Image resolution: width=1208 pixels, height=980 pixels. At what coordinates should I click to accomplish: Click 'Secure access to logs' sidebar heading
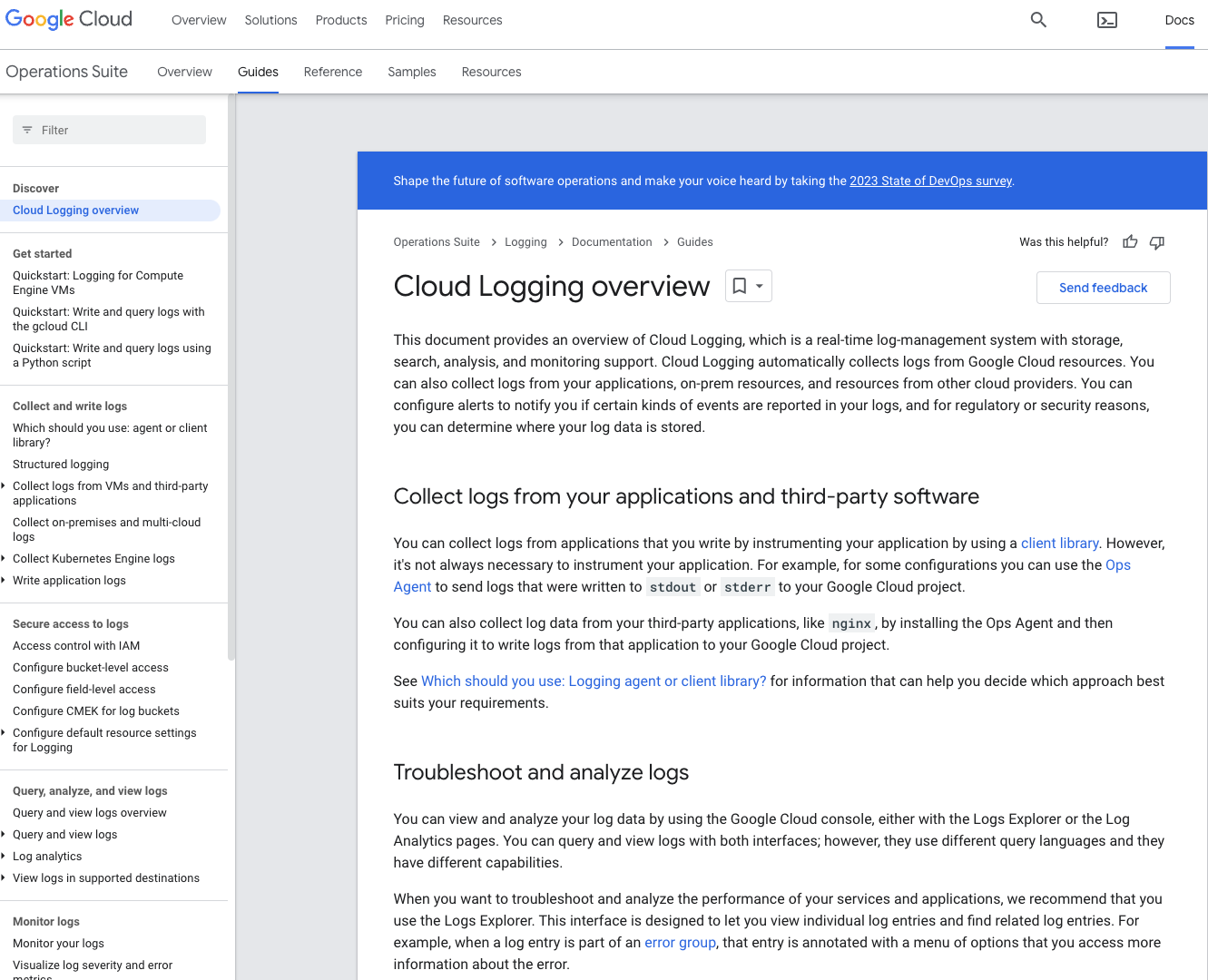(71, 624)
